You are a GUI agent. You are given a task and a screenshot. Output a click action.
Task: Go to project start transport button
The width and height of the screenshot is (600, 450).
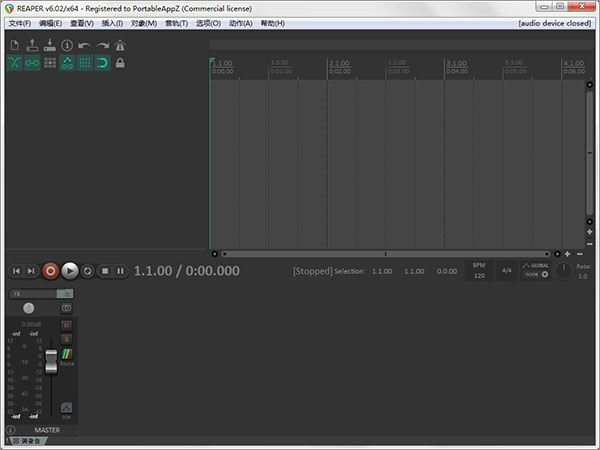pos(16,271)
